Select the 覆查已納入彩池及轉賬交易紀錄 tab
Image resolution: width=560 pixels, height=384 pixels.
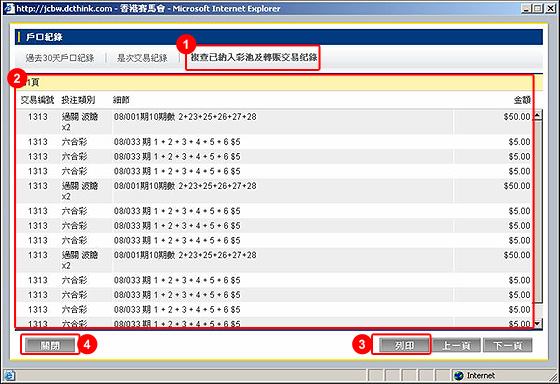coord(254,58)
